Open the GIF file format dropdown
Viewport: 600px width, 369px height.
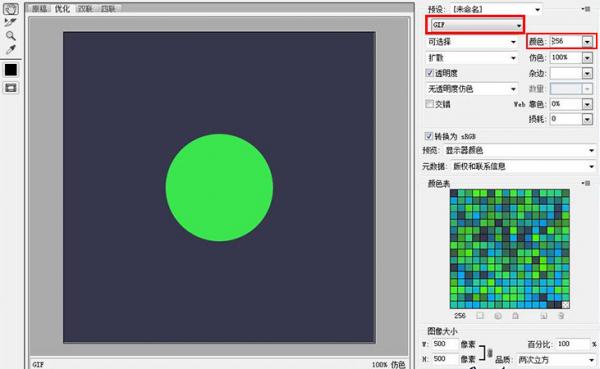476,25
